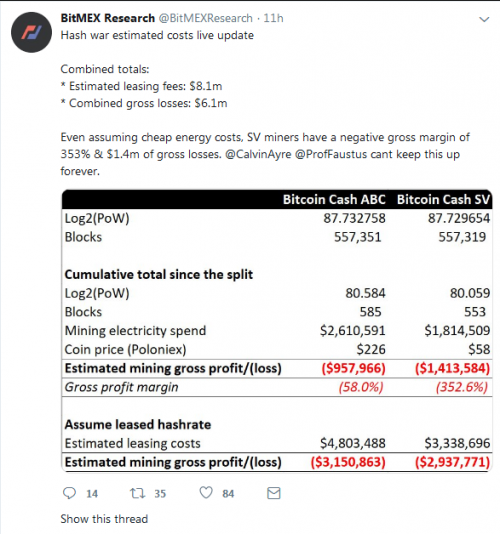View the 84 likes count
Viewport: 500px width, 534px height.
pos(228,493)
